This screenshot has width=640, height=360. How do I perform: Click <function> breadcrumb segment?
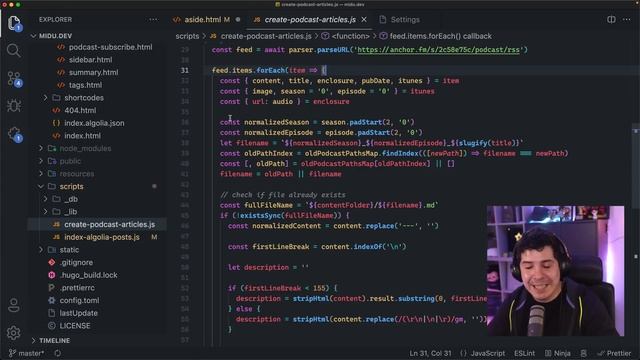coord(350,36)
